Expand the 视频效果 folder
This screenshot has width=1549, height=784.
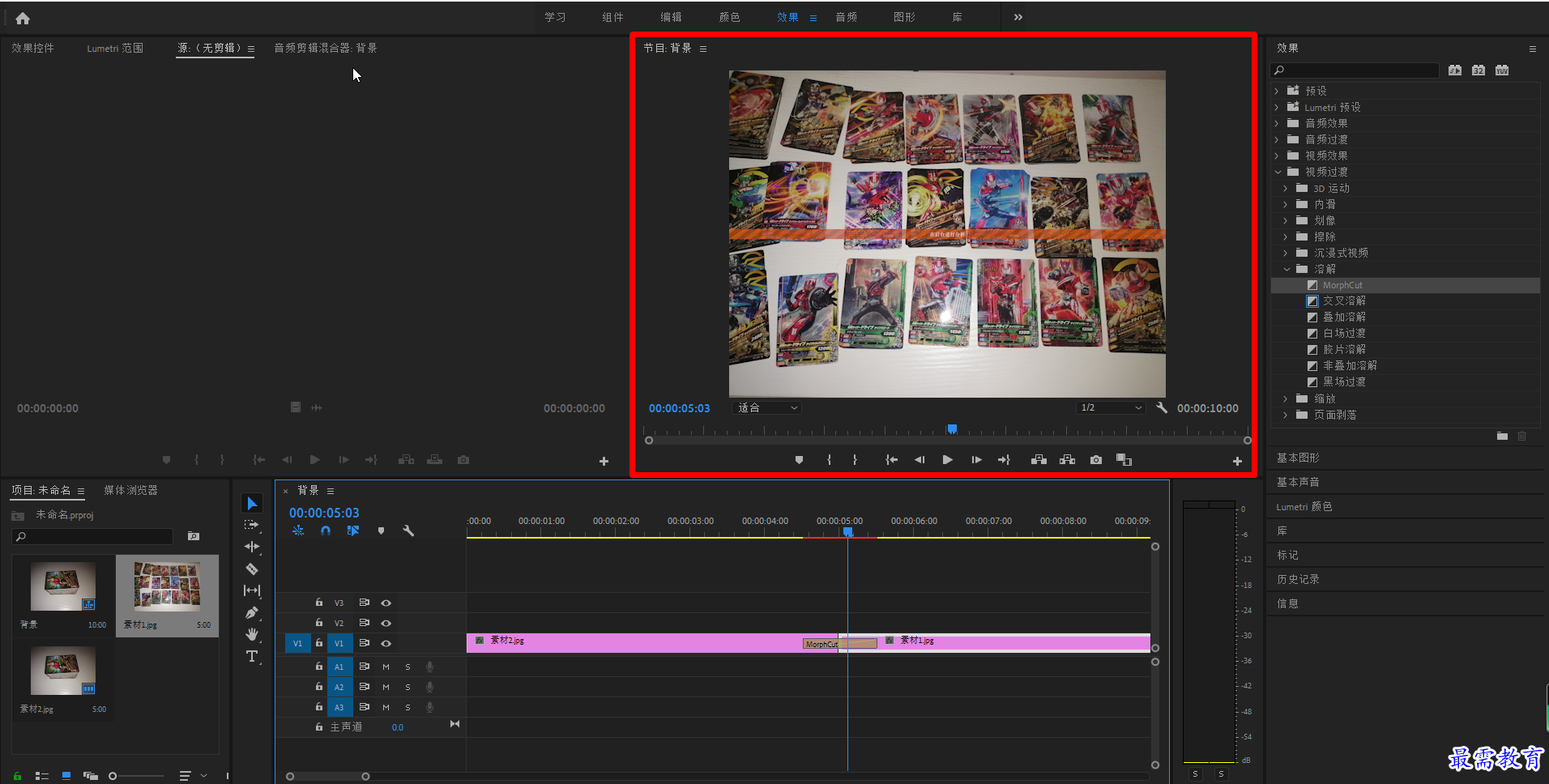click(1278, 156)
